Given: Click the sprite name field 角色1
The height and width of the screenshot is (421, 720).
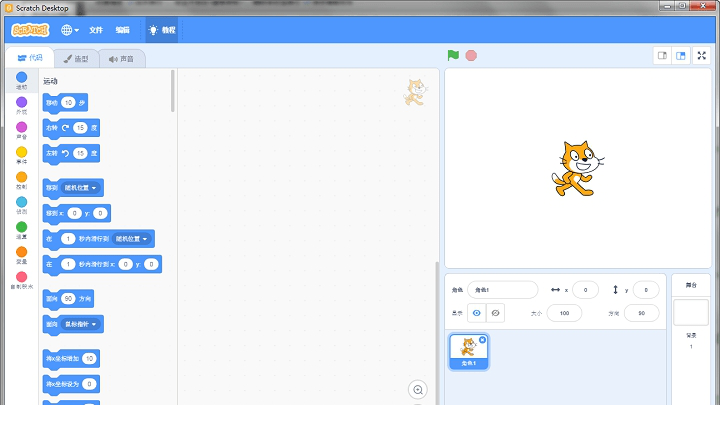Looking at the screenshot, I should pos(502,290).
